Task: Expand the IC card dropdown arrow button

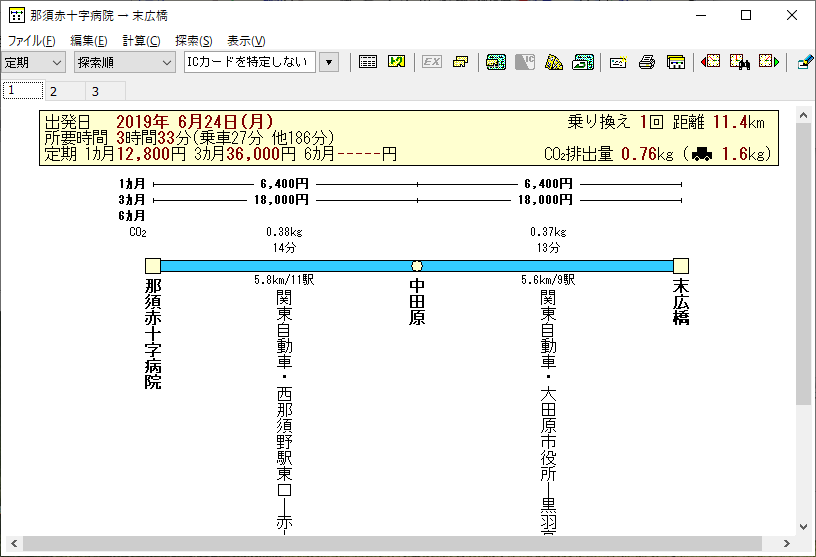Action: (x=329, y=62)
